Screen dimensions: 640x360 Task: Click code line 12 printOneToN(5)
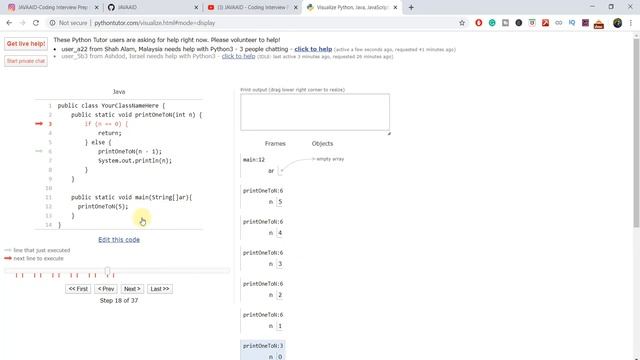tap(102, 206)
